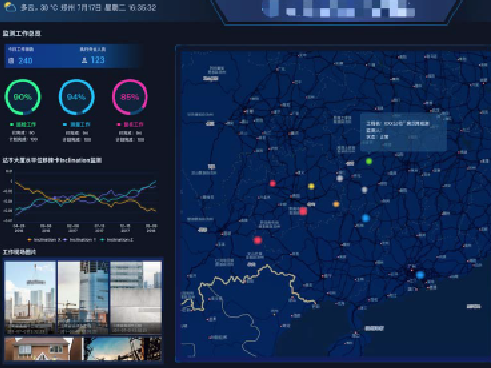Toggle the purple Inclination legend entry
This screenshot has width=491, height=368.
click(x=79, y=240)
